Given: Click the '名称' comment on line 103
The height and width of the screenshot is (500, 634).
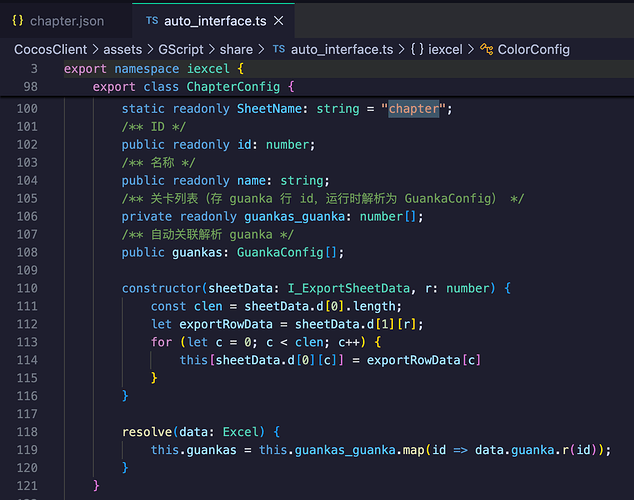Looking at the screenshot, I should (x=162, y=162).
